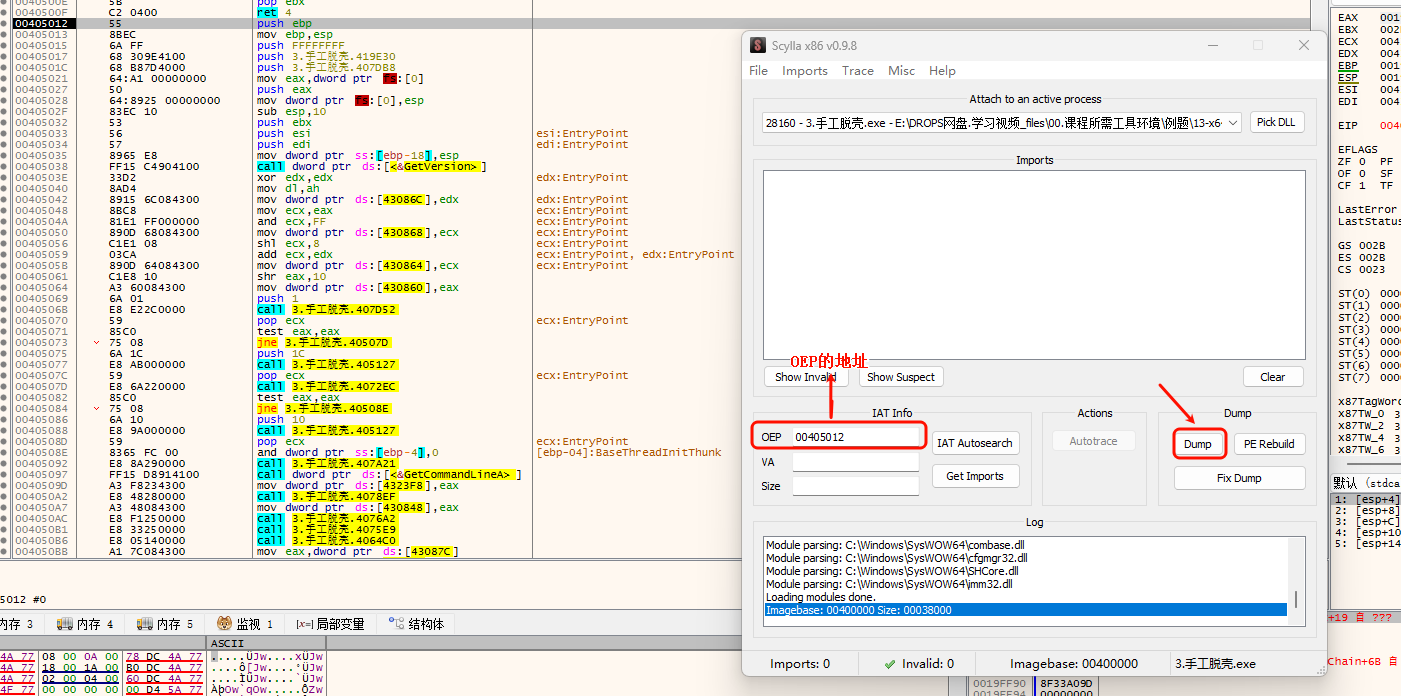Select the call GetVersion instruction

(371, 166)
